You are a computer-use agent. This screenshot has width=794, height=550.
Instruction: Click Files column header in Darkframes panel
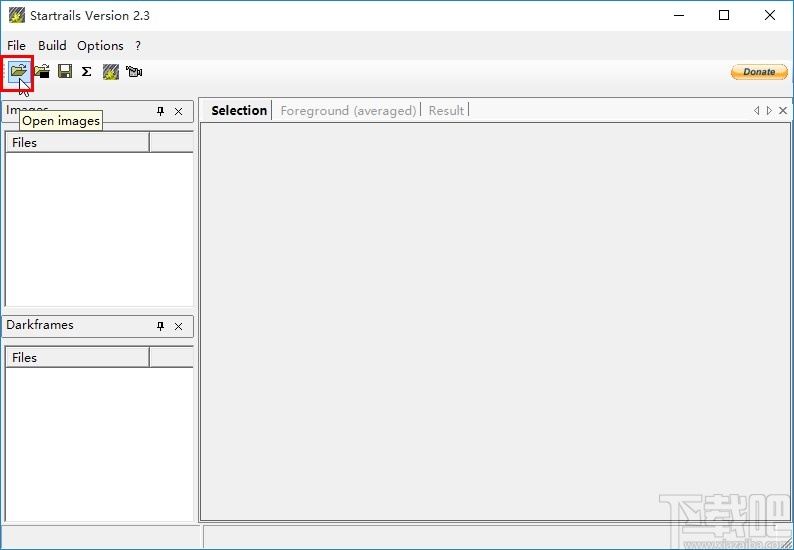click(x=77, y=358)
